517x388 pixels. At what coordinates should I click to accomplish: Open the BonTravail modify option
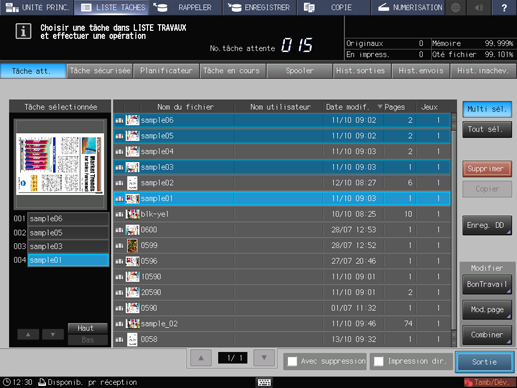tap(487, 284)
